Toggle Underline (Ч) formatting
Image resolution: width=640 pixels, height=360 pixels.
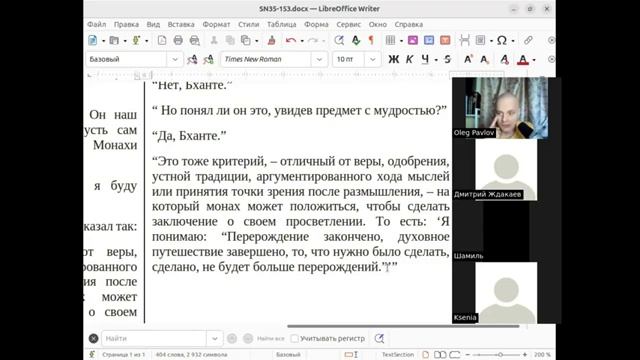click(425, 59)
